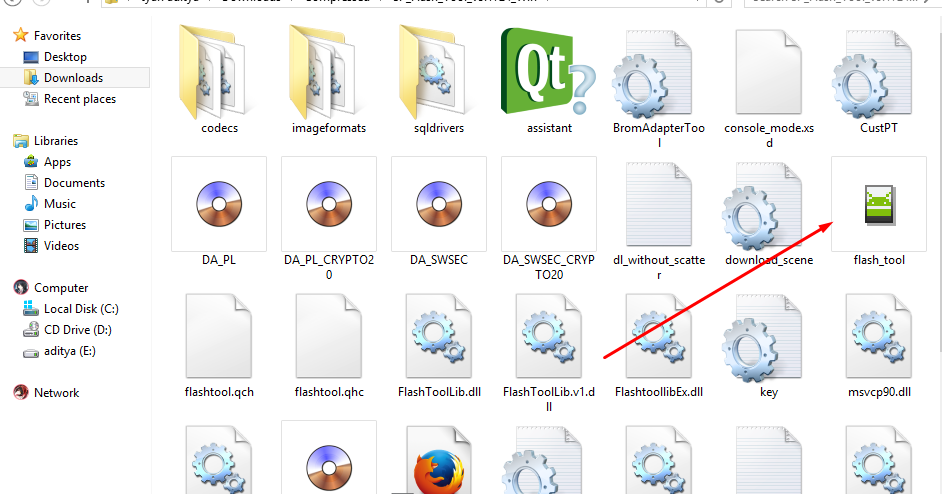Click the key file name label
The image size is (942, 494).
pos(769,392)
